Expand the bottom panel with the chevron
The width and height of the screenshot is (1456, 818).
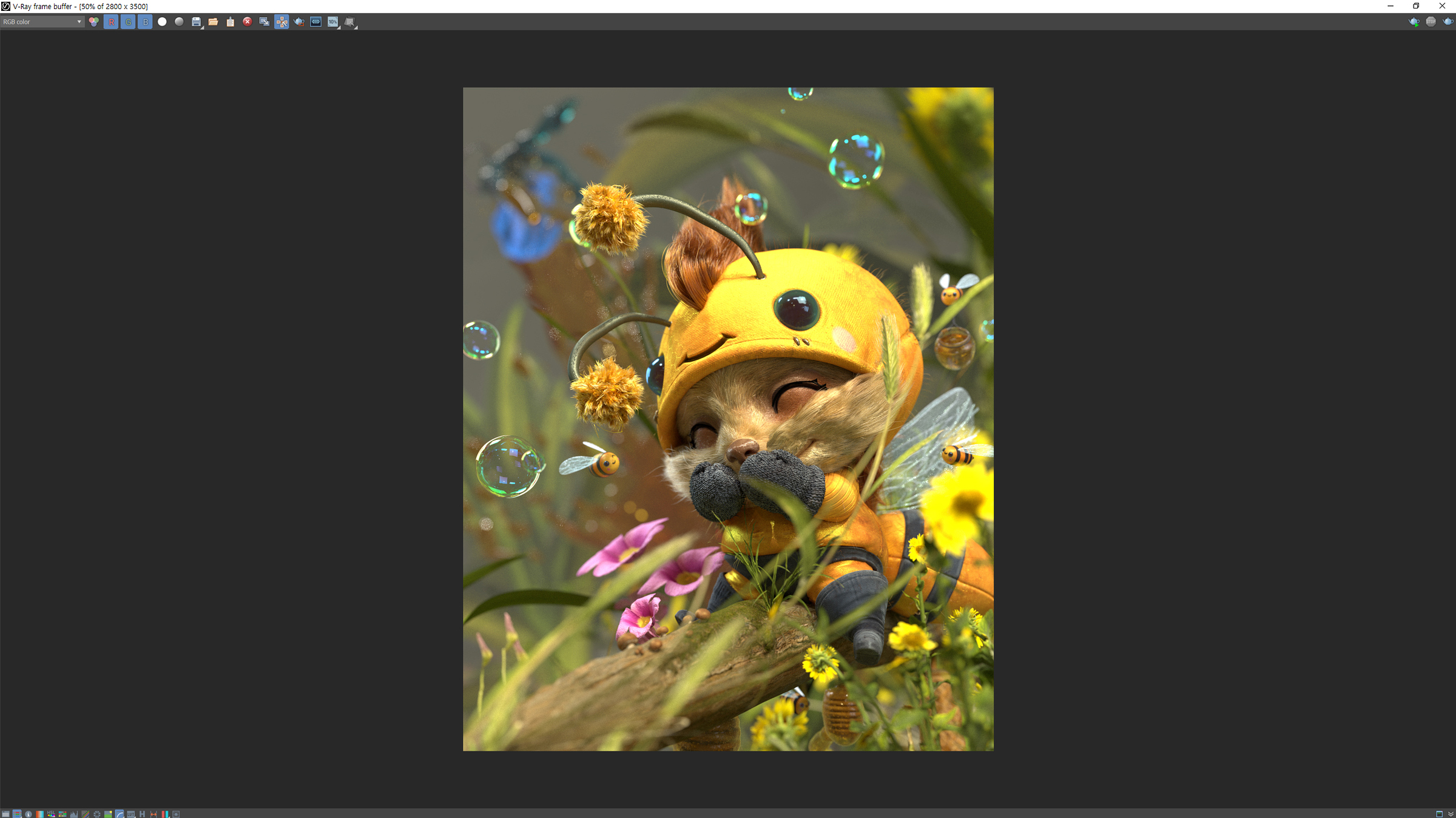(1451, 814)
